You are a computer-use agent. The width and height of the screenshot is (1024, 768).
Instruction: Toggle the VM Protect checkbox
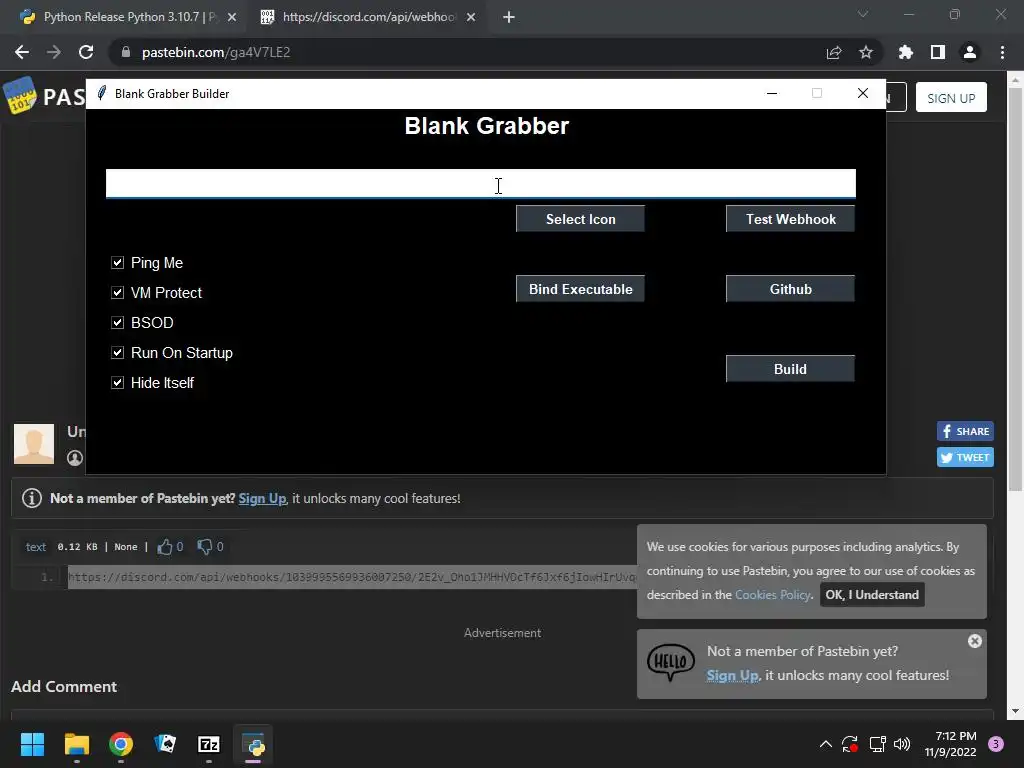pyautogui.click(x=118, y=293)
